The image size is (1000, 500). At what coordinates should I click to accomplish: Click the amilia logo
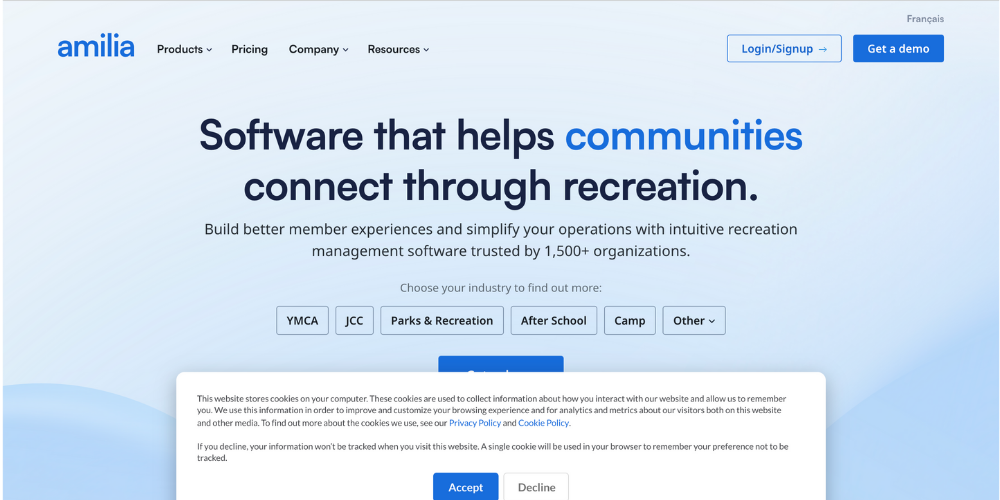(x=96, y=48)
